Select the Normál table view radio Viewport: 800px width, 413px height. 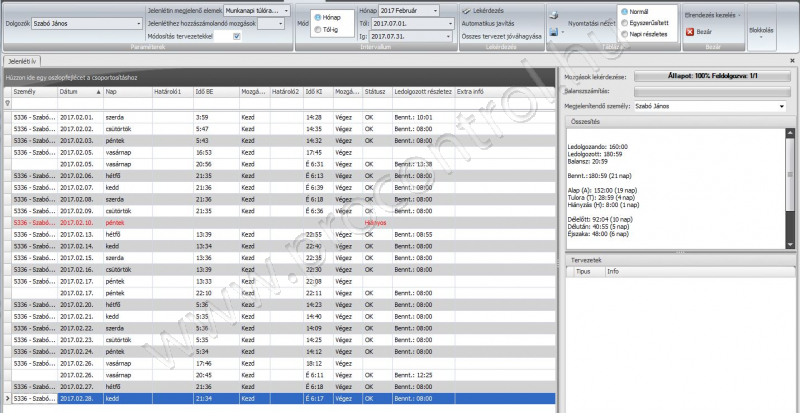click(x=624, y=11)
